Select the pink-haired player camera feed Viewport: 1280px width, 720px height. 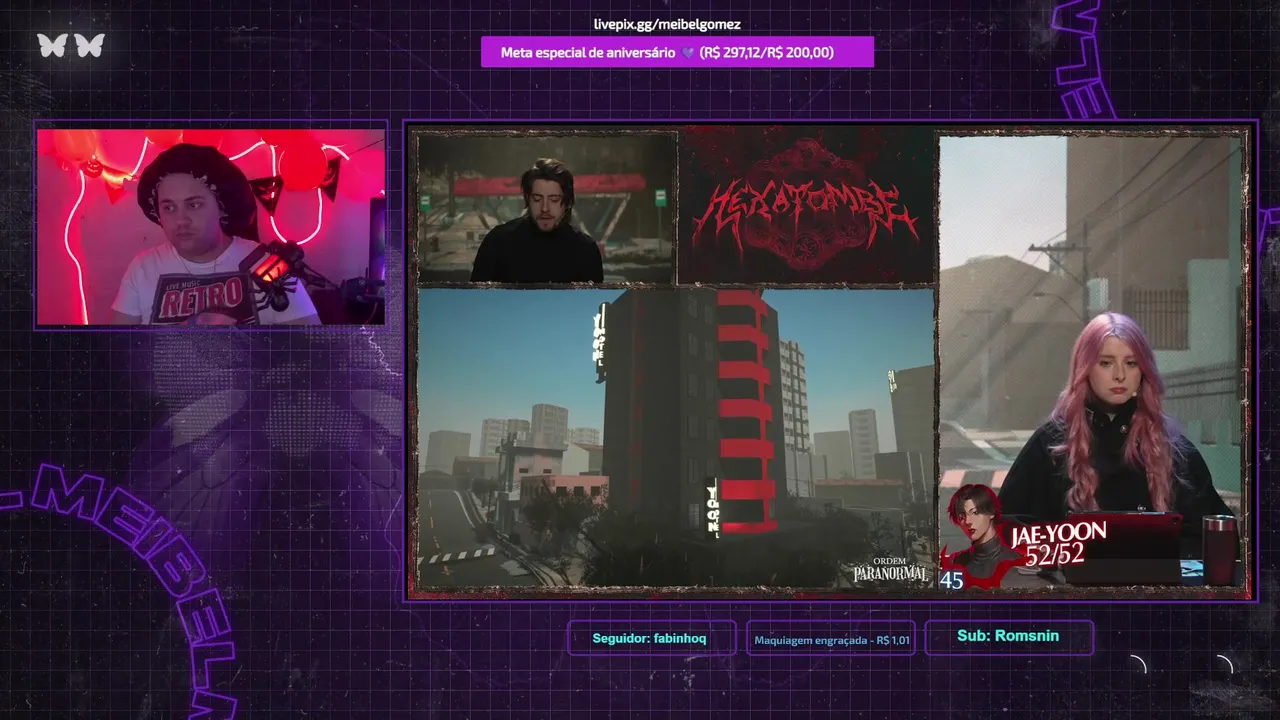point(1091,360)
